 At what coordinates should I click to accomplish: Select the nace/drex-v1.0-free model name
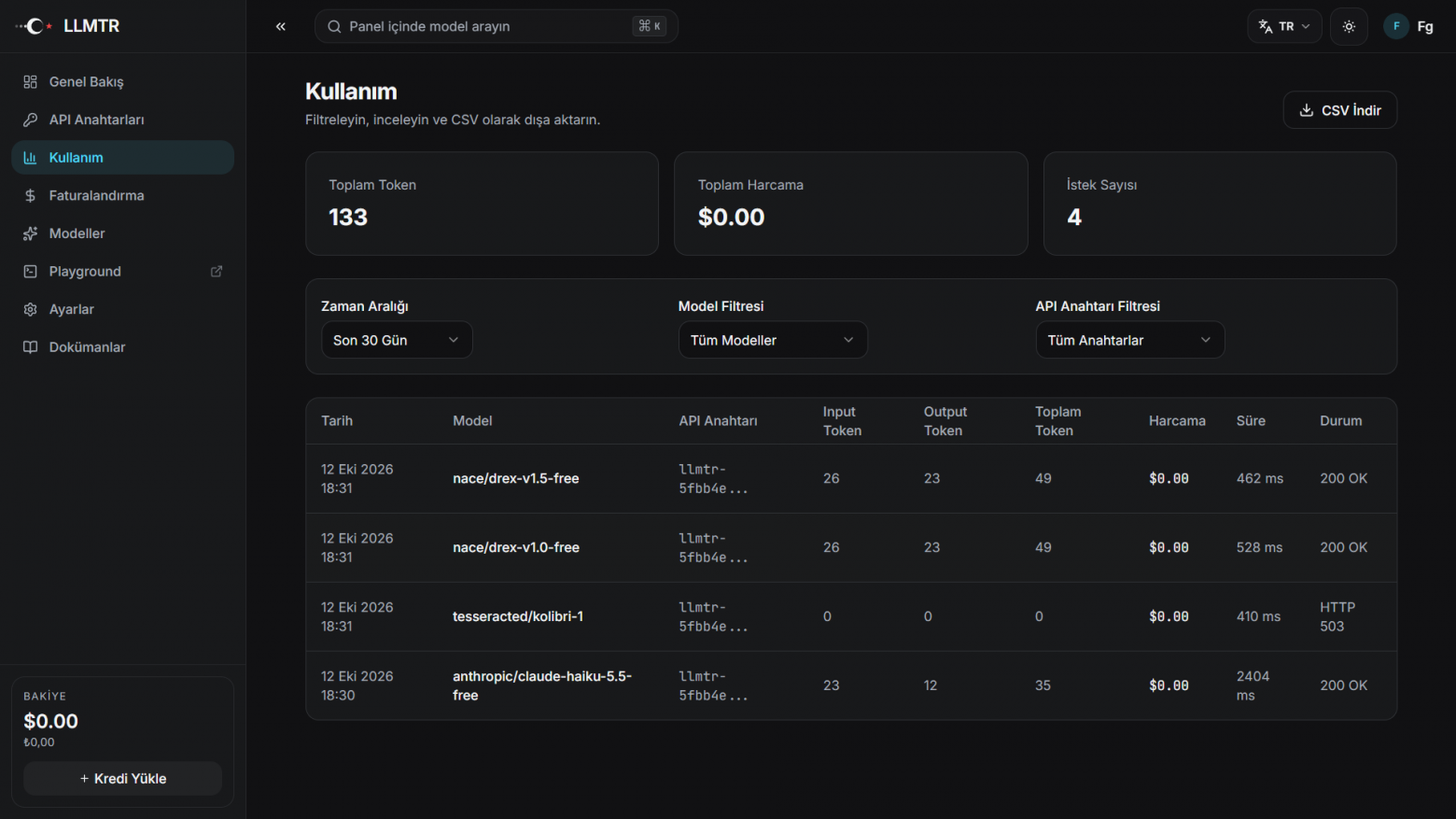pyautogui.click(x=516, y=547)
